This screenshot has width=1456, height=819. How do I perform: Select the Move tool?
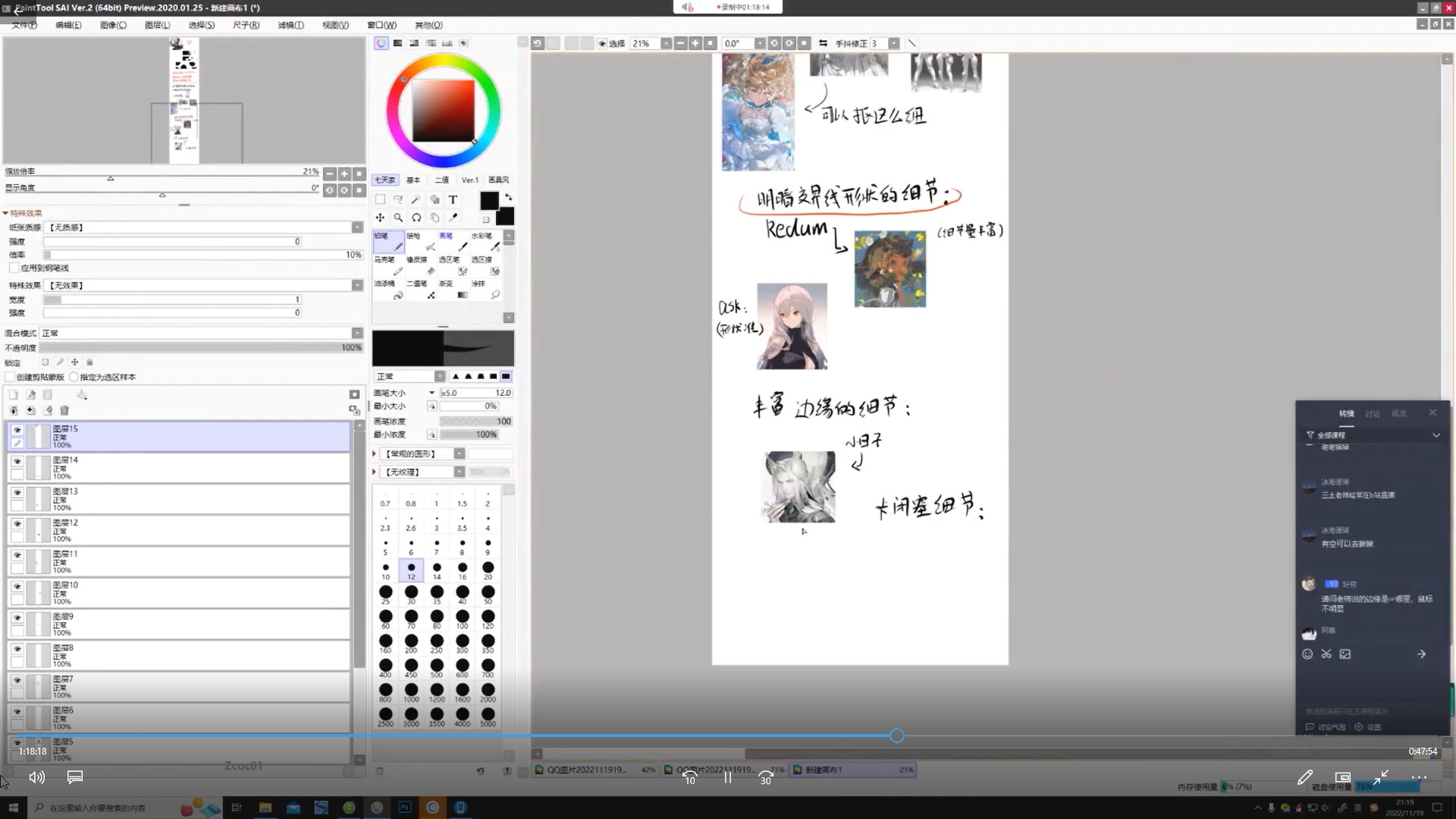(380, 218)
